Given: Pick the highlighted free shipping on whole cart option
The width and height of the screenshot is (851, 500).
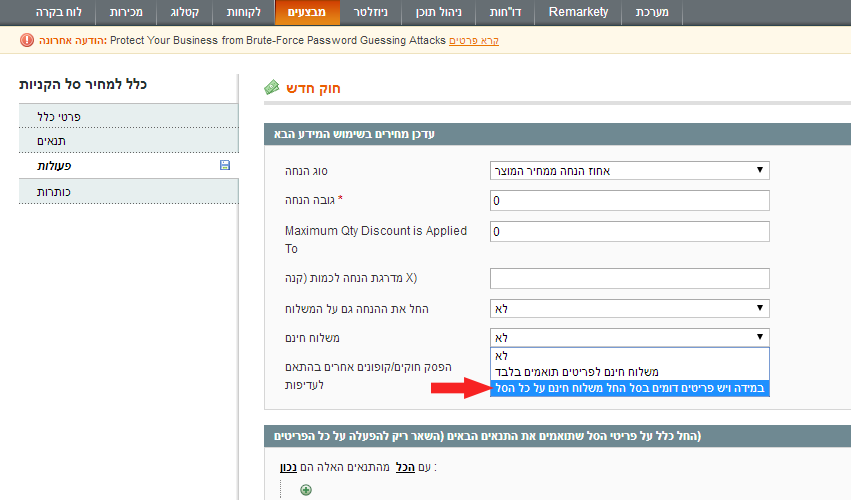Looking at the screenshot, I should point(629,387).
